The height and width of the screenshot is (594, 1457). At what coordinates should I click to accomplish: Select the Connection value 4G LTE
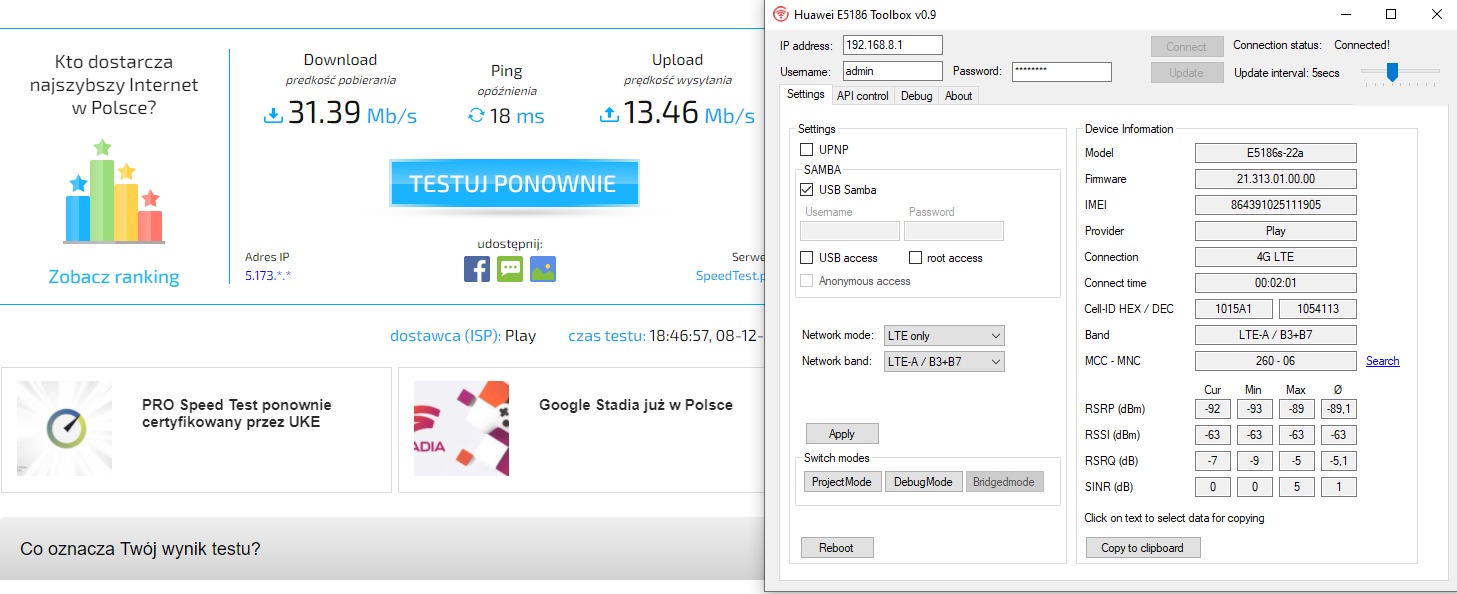1276,257
